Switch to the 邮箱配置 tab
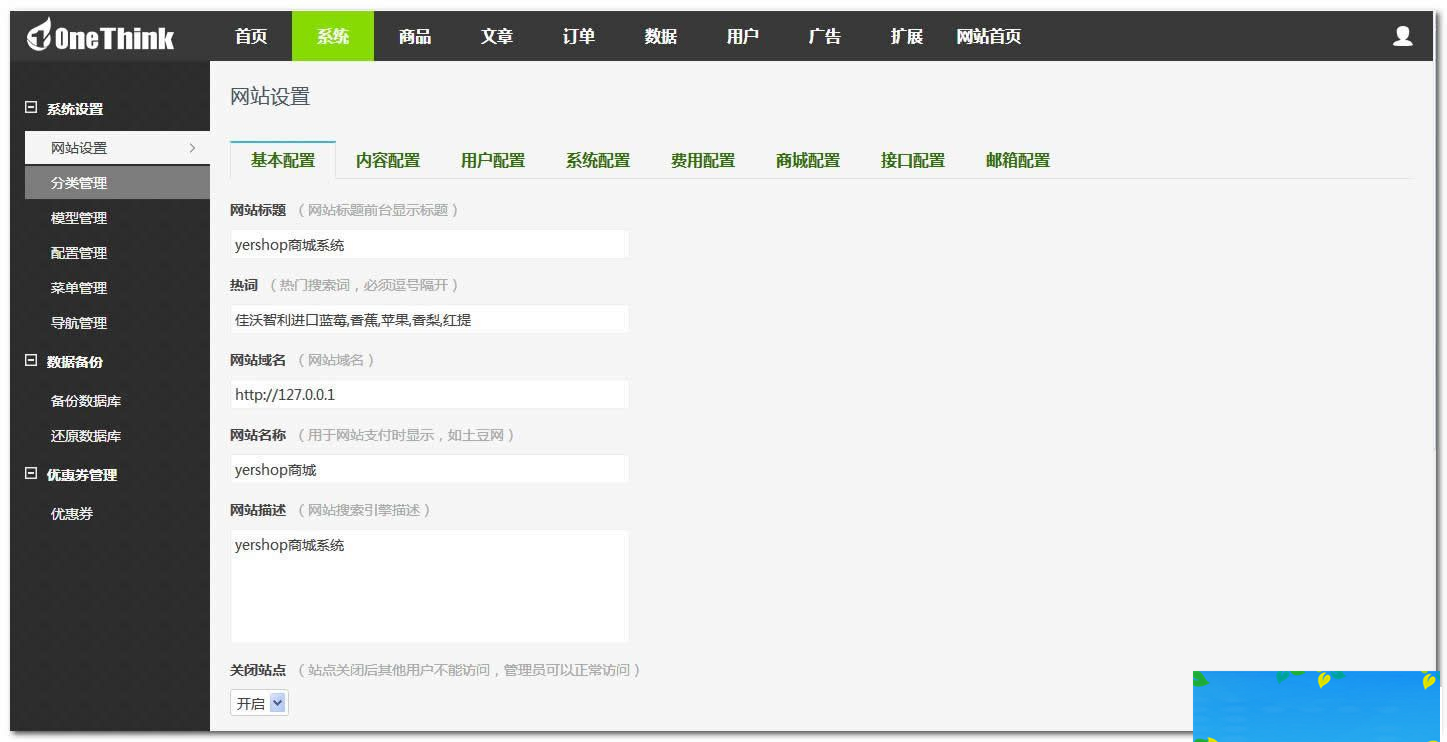This screenshot has width=1447, height=742. click(x=1016, y=159)
